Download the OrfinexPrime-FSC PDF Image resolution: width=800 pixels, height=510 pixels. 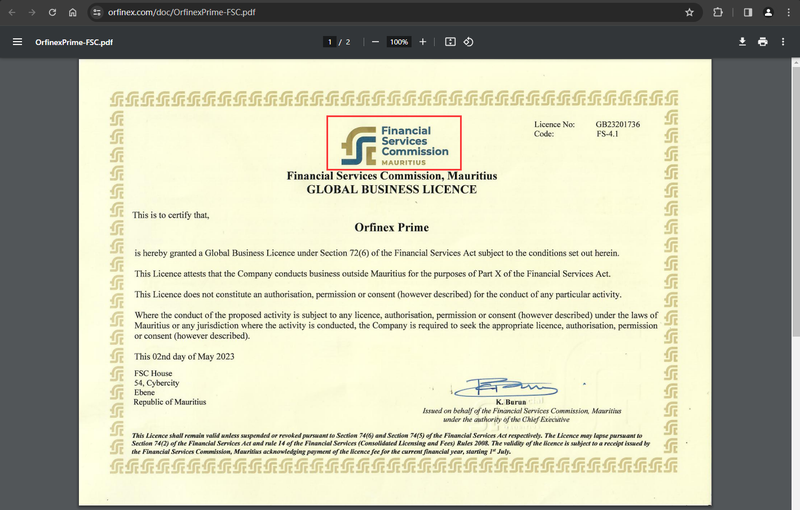pos(742,42)
